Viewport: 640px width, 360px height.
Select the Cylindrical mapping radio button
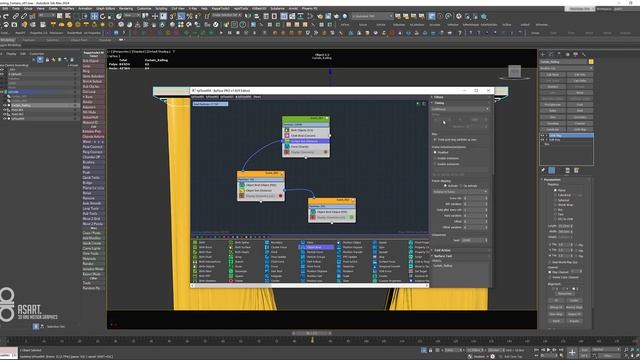(x=555, y=195)
